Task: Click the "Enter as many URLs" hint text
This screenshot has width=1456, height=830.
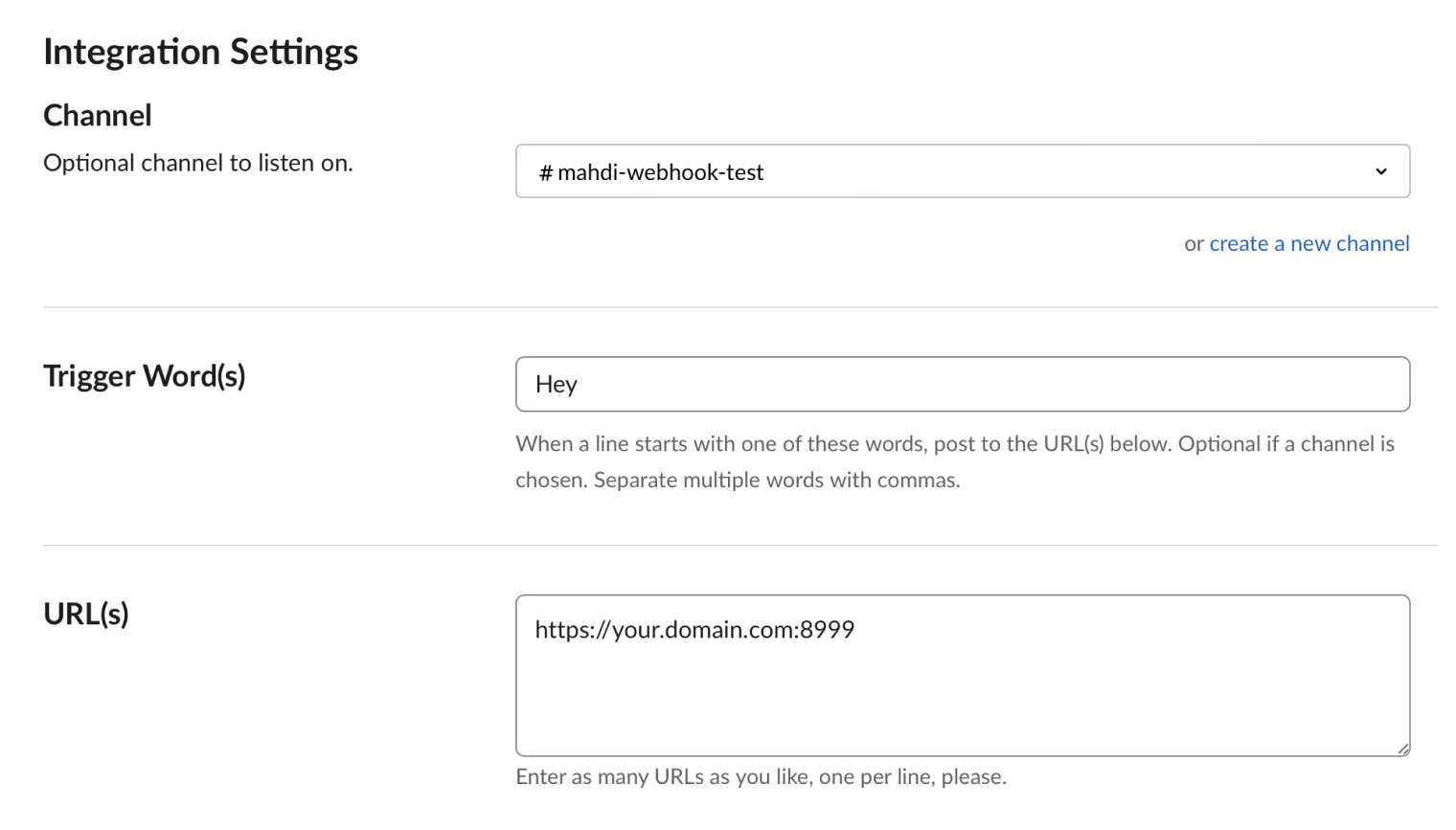Action: (x=761, y=776)
